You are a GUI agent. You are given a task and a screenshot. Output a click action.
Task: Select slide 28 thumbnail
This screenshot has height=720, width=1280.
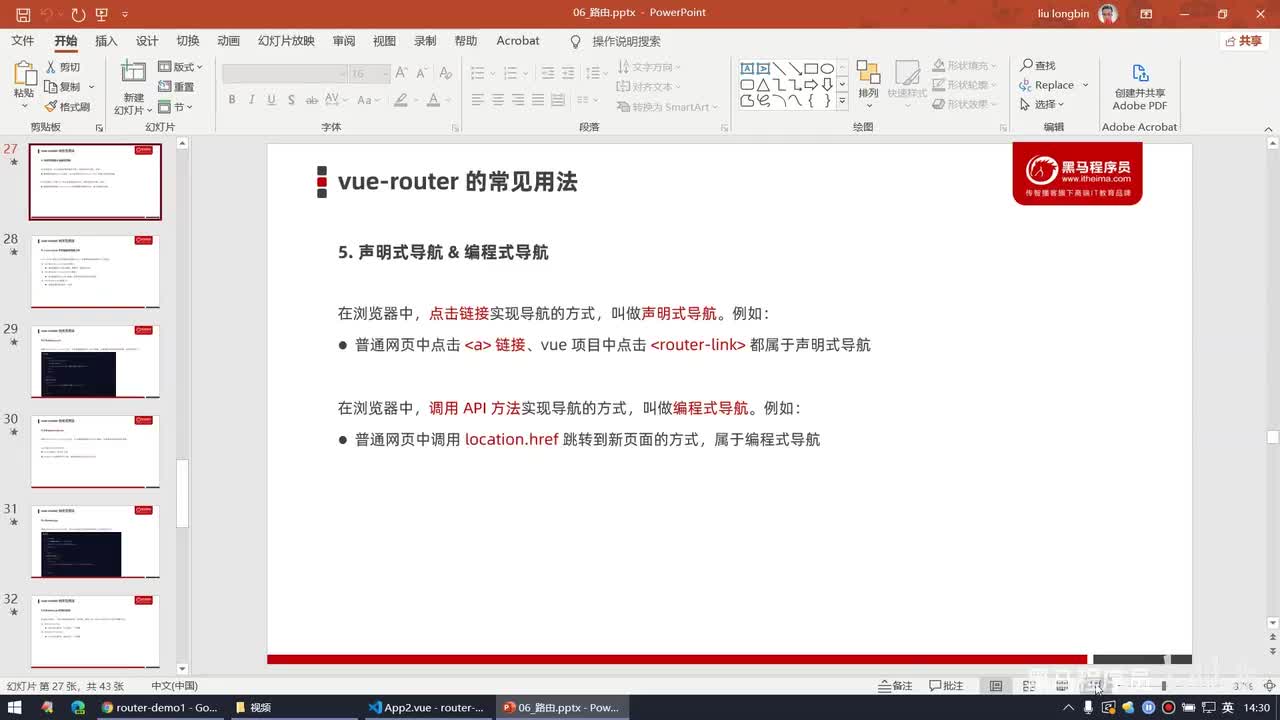[x=95, y=271]
